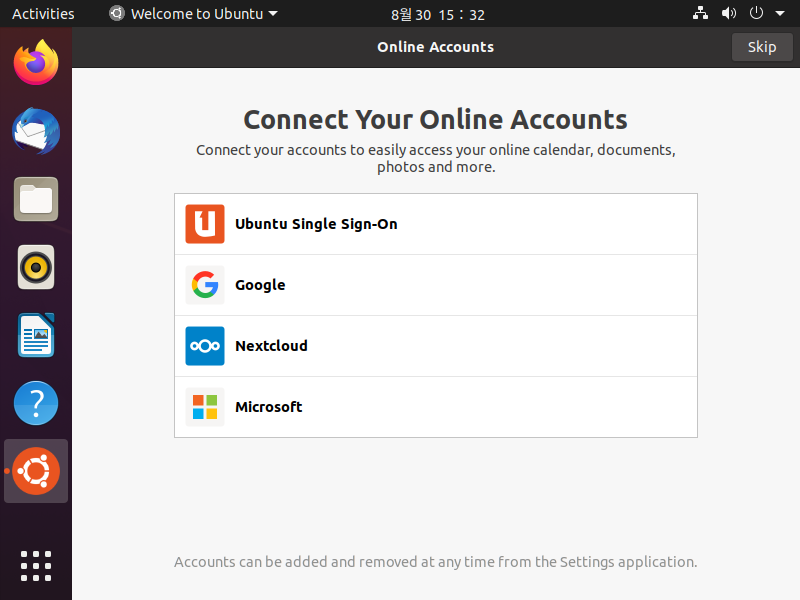Connect an Ubuntu Single Sign-On account
This screenshot has height=600, width=800.
[436, 224]
